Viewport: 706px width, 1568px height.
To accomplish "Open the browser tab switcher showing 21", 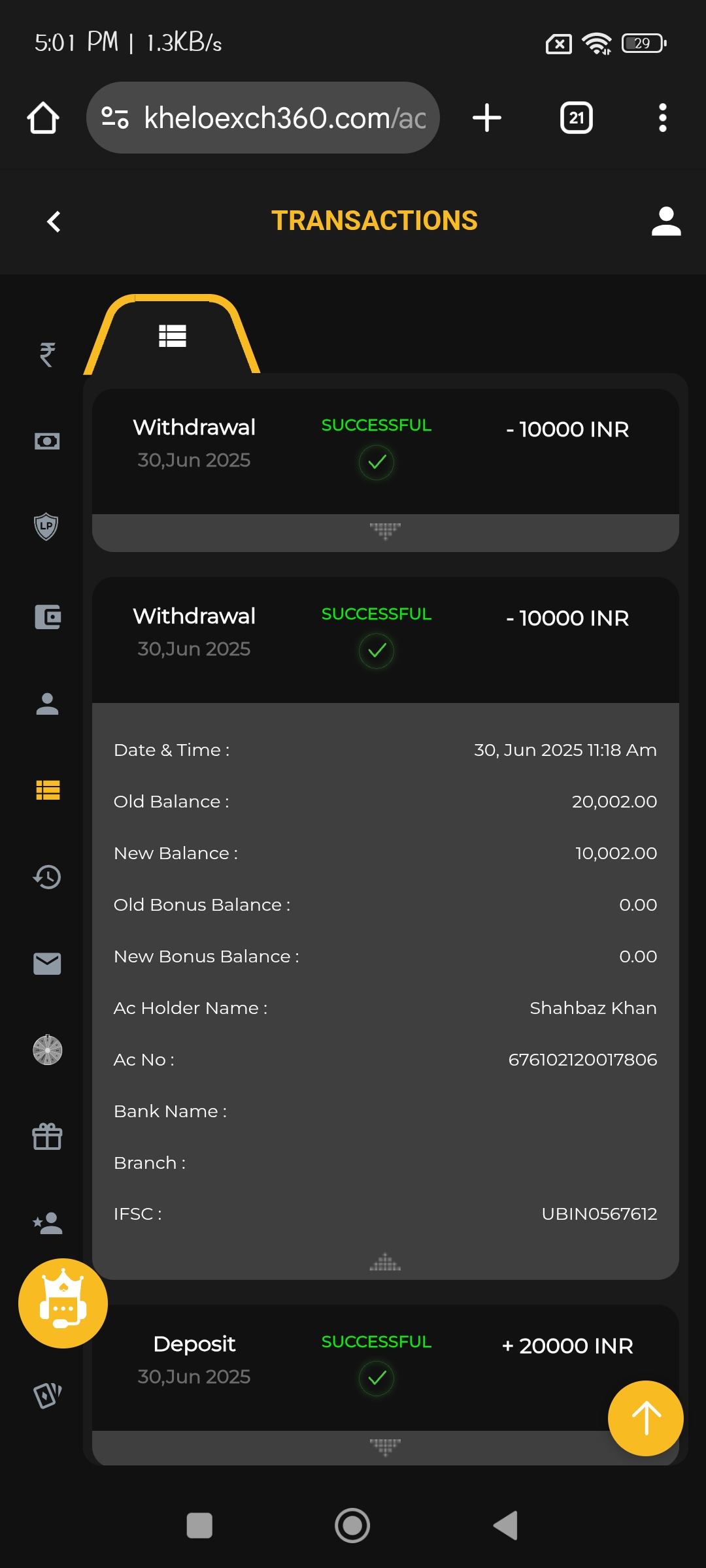I will [576, 118].
